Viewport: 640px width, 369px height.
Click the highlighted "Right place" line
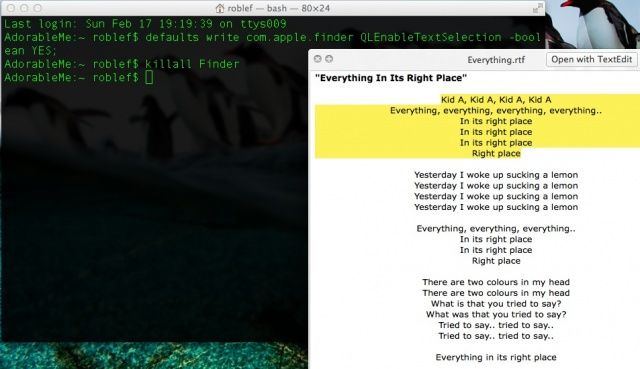[496, 153]
